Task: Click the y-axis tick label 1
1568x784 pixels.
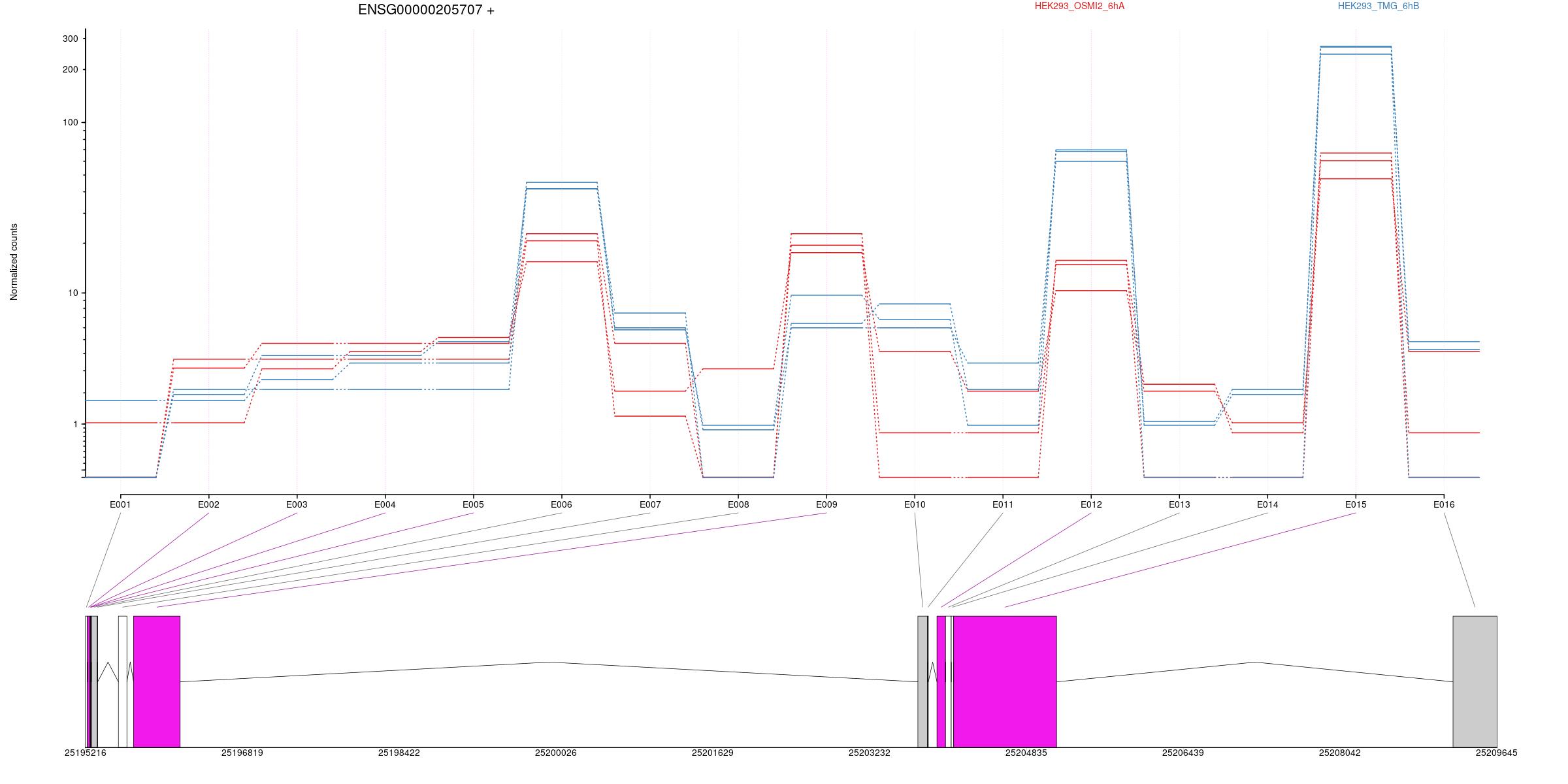Action: click(x=75, y=424)
